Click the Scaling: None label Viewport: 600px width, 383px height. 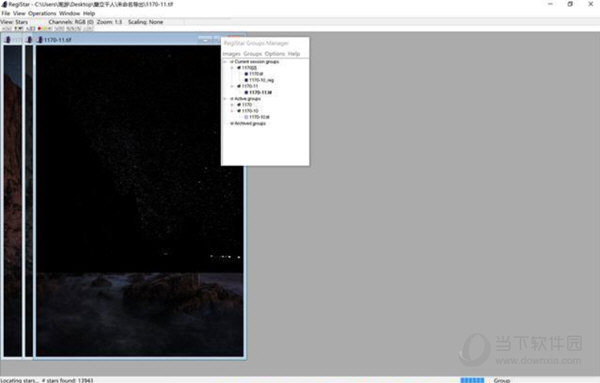click(145, 22)
